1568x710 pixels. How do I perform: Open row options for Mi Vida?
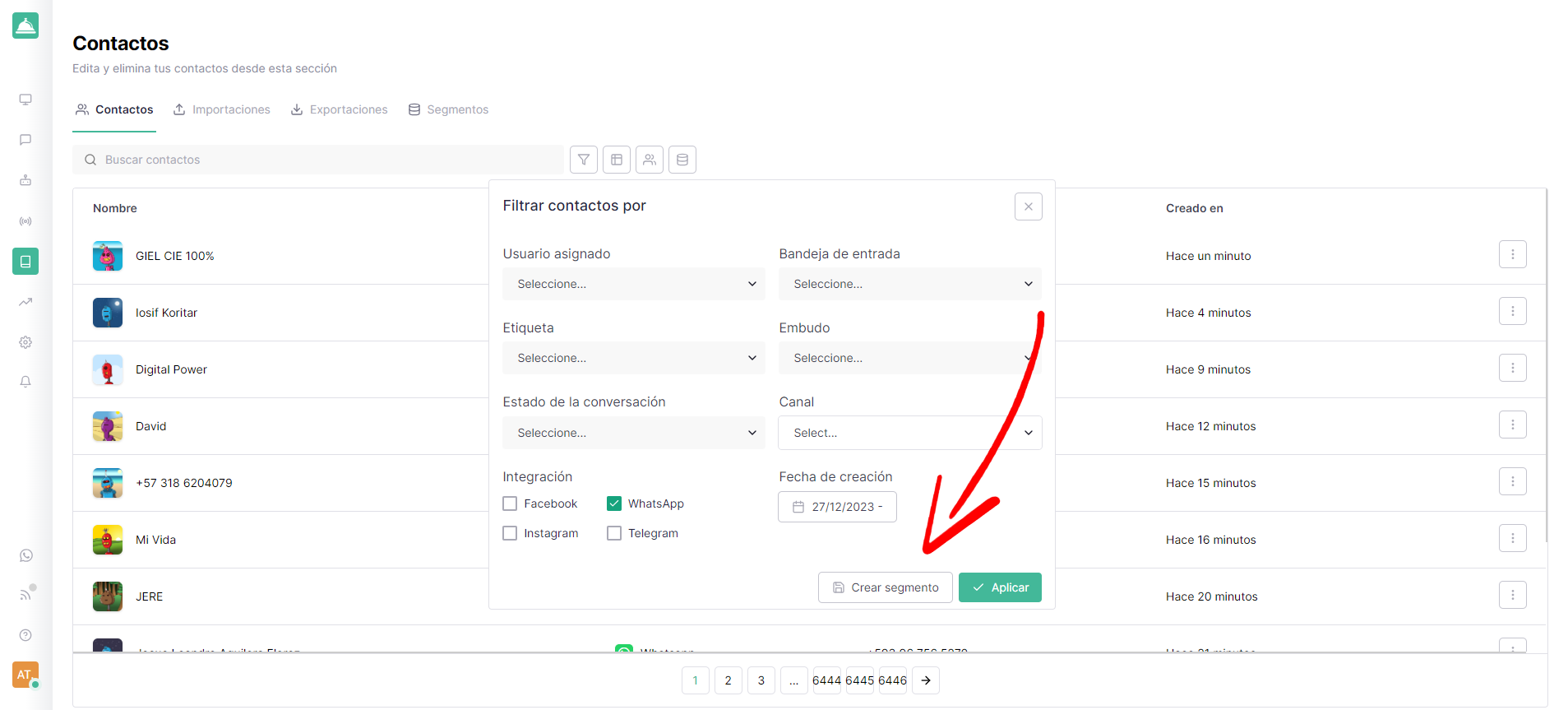(1513, 538)
